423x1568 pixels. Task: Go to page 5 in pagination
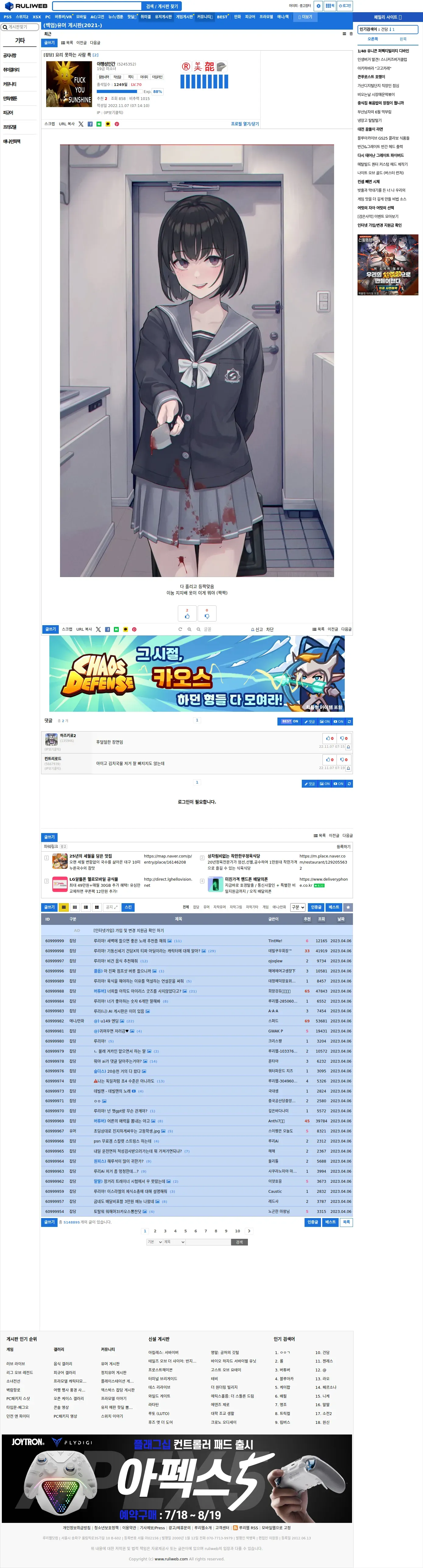click(185, 1231)
